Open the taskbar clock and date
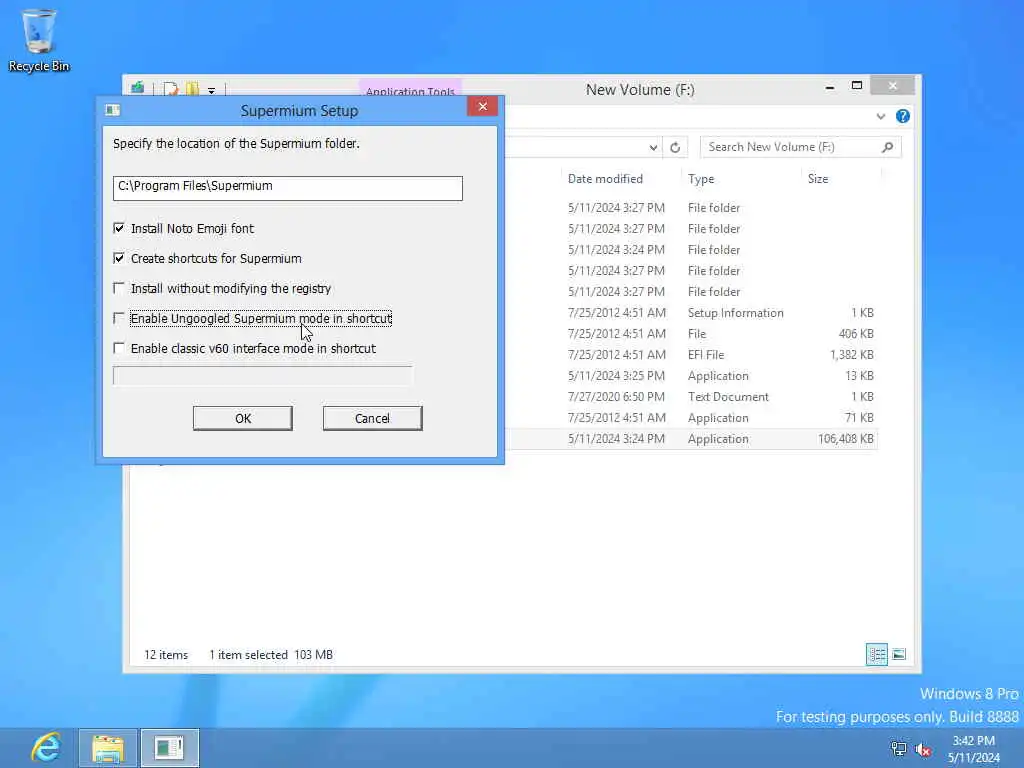Screen dimensions: 1024x768 click(974, 749)
